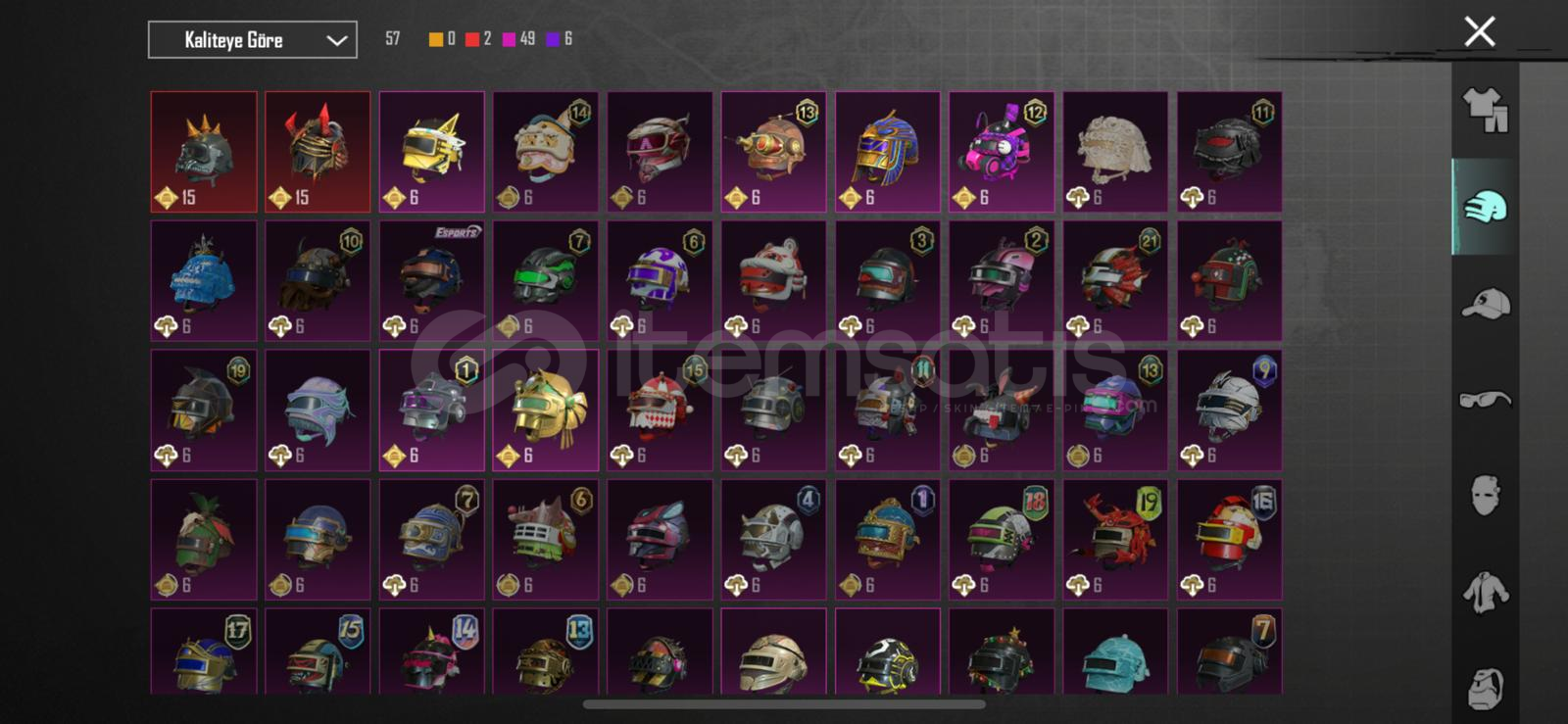1568x724 pixels.
Task: Click the horizontal scrollbar at the bottom
Action: 784,703
